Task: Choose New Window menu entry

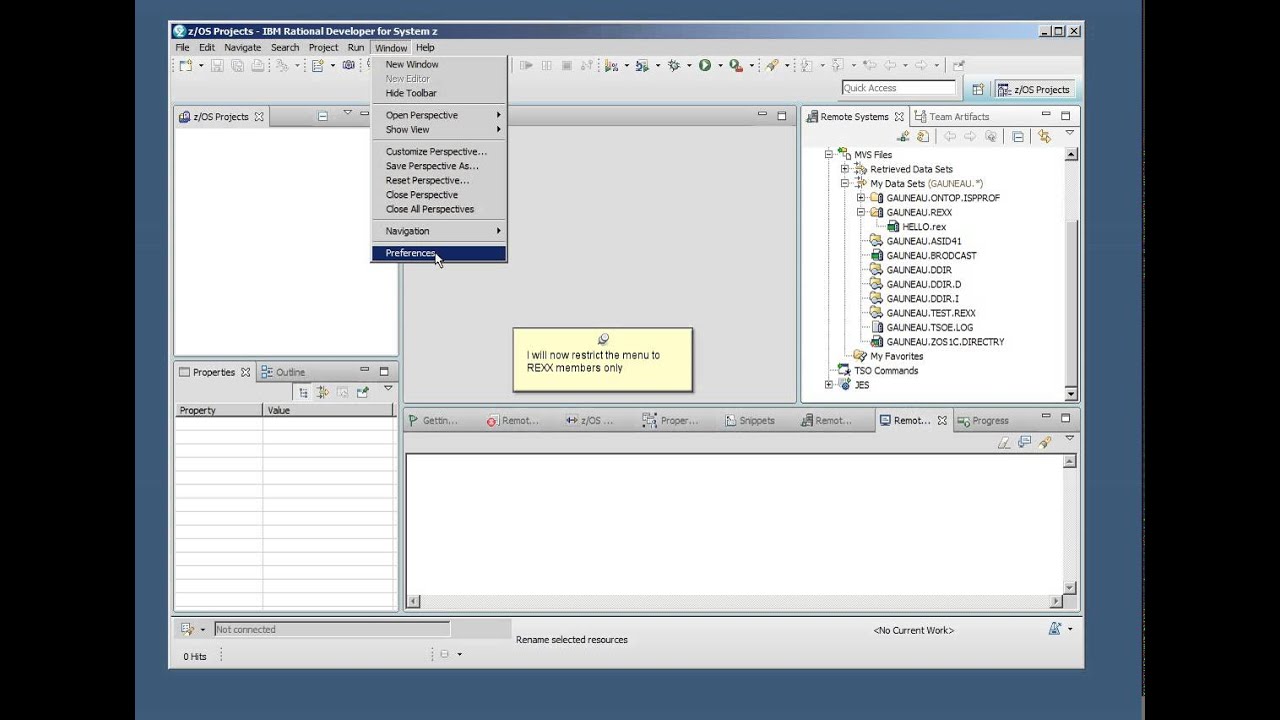Action: coord(439,64)
